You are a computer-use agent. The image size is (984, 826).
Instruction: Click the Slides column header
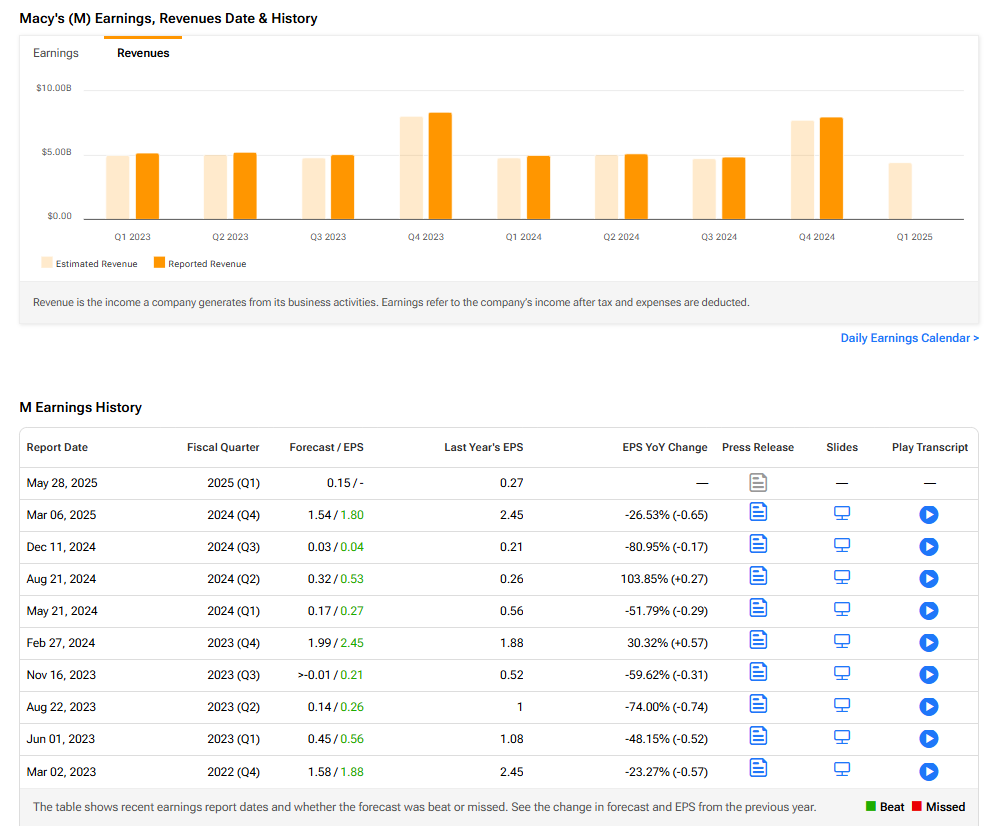pos(842,448)
